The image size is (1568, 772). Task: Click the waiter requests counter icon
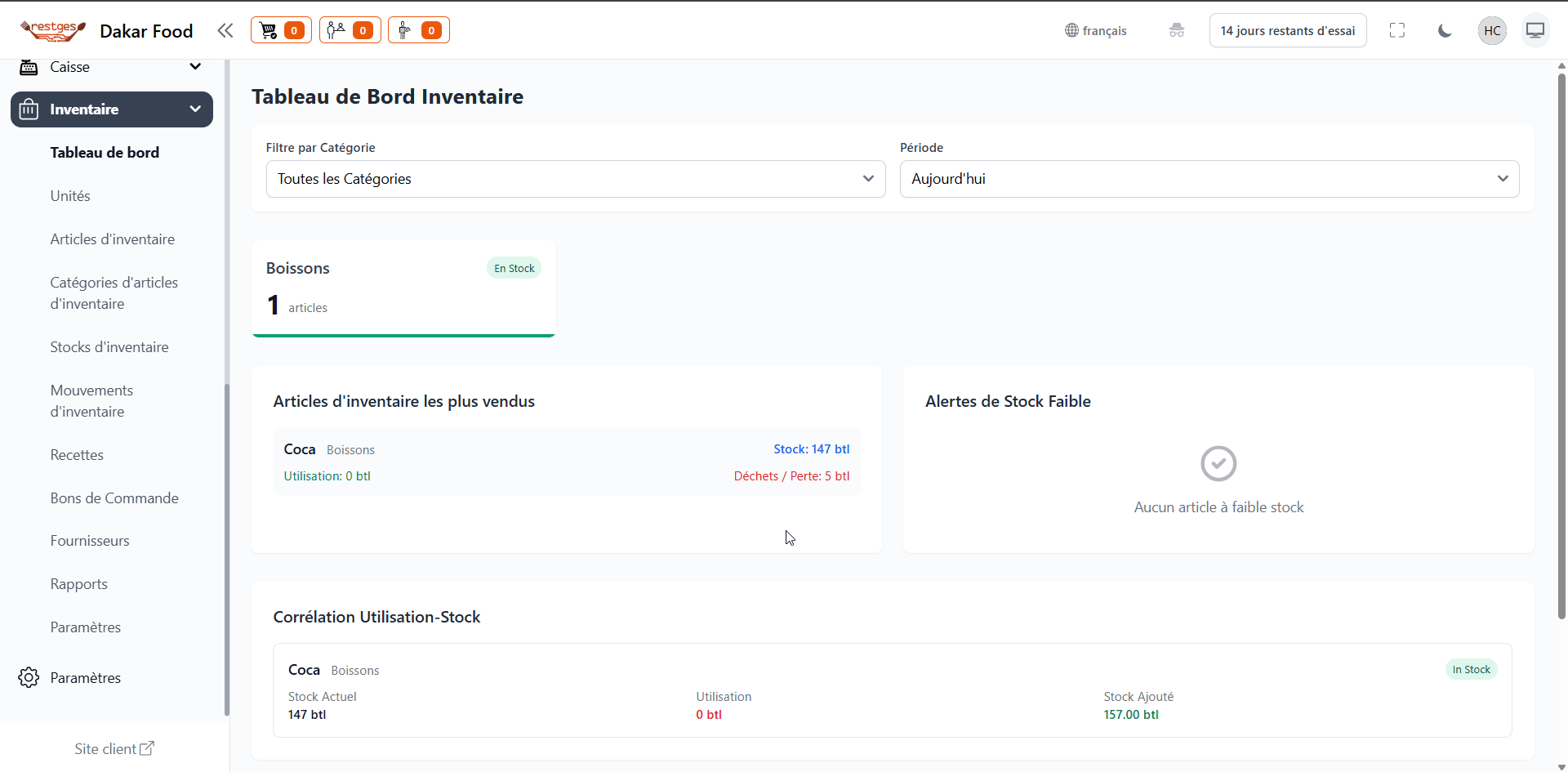coord(418,30)
